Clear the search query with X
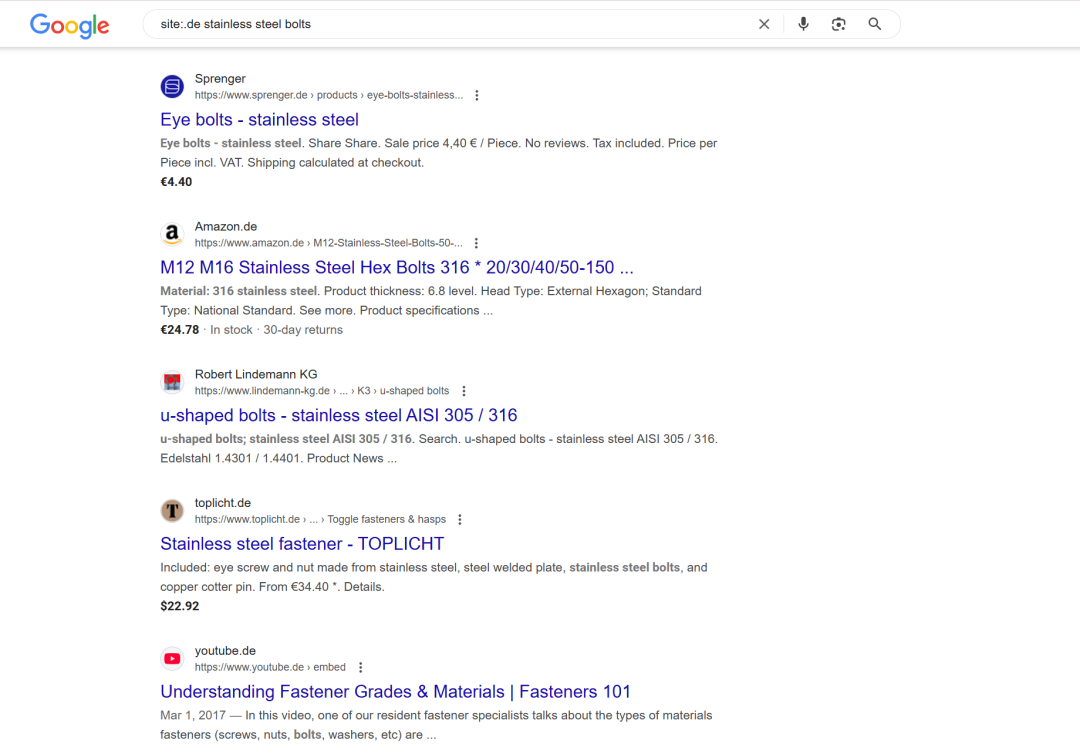 pos(764,24)
